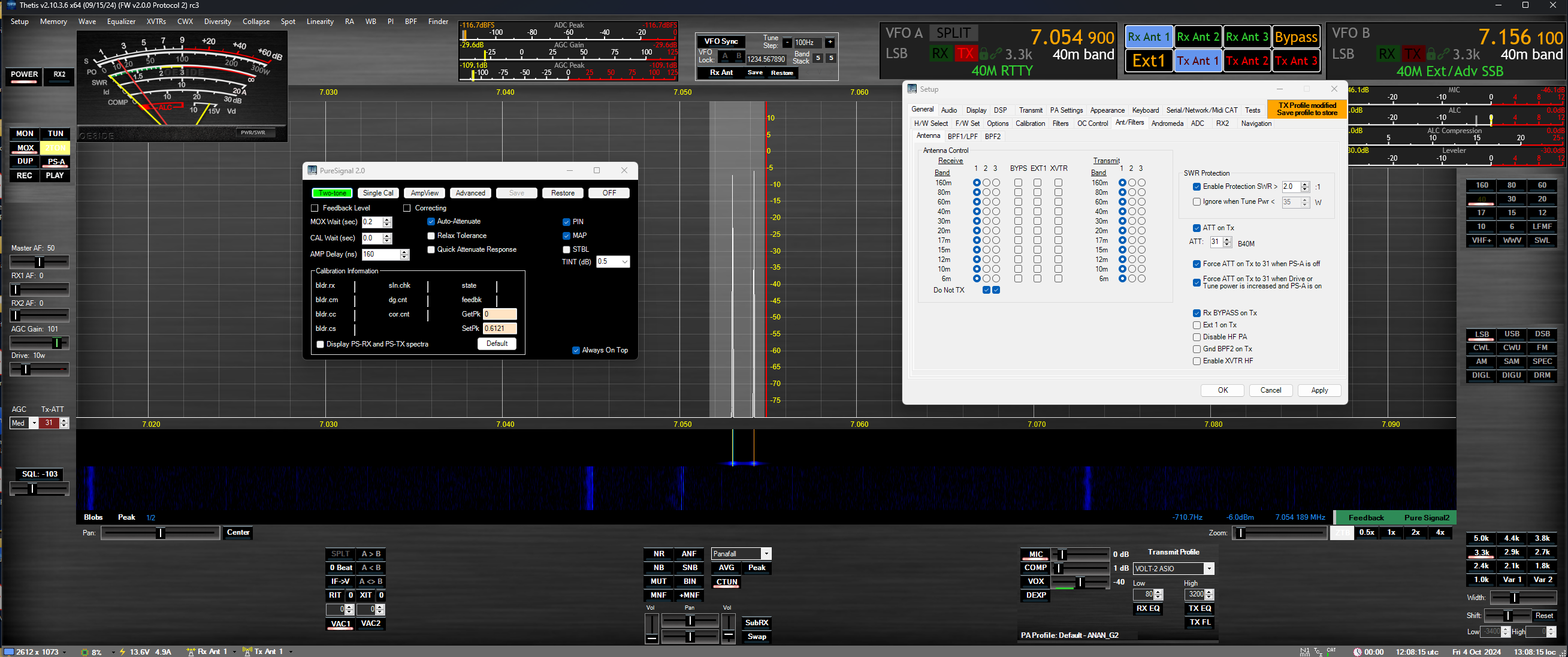Click the MOX Wait (sec) input field
Image resolution: width=1568 pixels, height=657 pixels.
point(372,222)
